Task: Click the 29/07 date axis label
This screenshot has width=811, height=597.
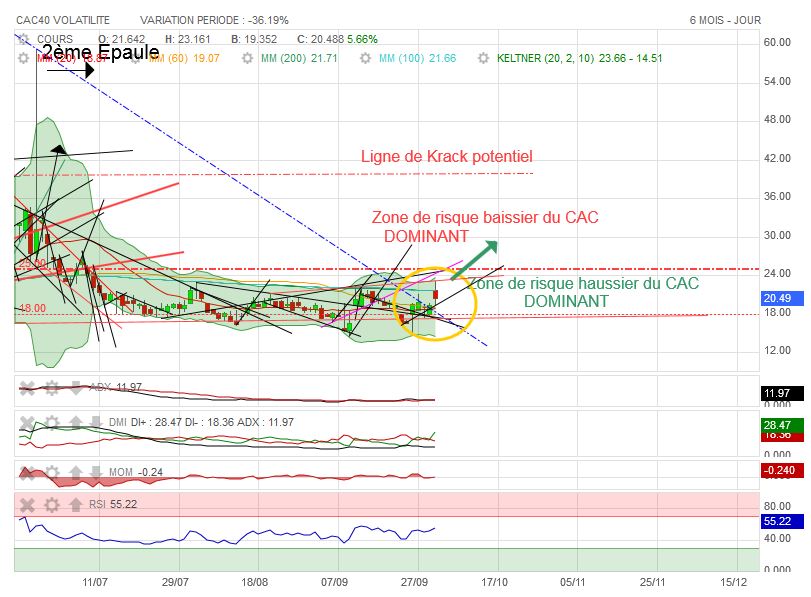Action: (x=175, y=582)
